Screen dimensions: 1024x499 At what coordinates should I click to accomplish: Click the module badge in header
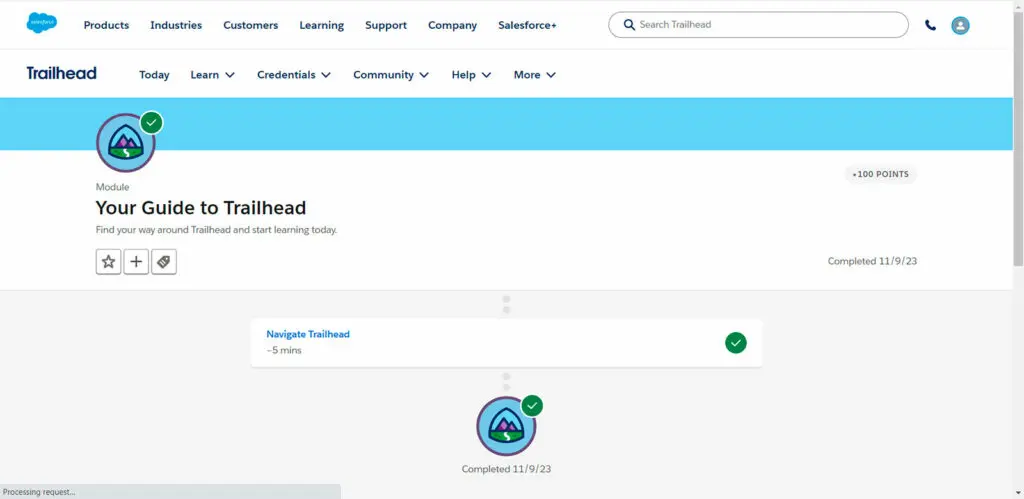[125, 142]
